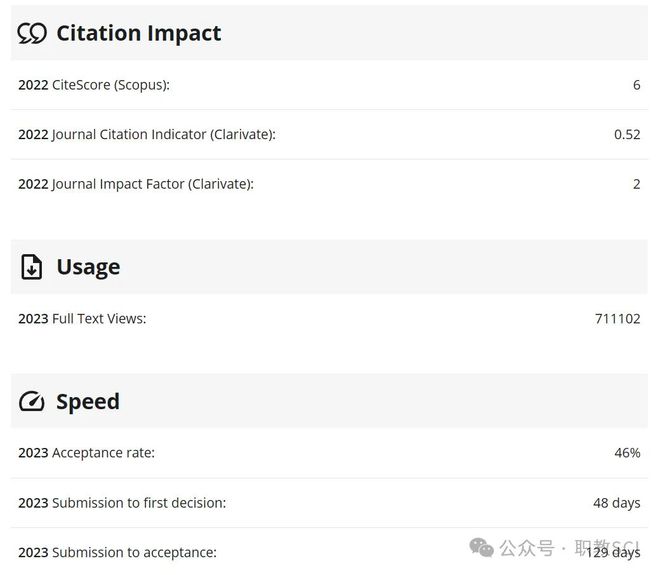Click the Citation Impact quote-bubbles icon
Image resolution: width=660 pixels, height=575 pixels.
click(x=32, y=33)
